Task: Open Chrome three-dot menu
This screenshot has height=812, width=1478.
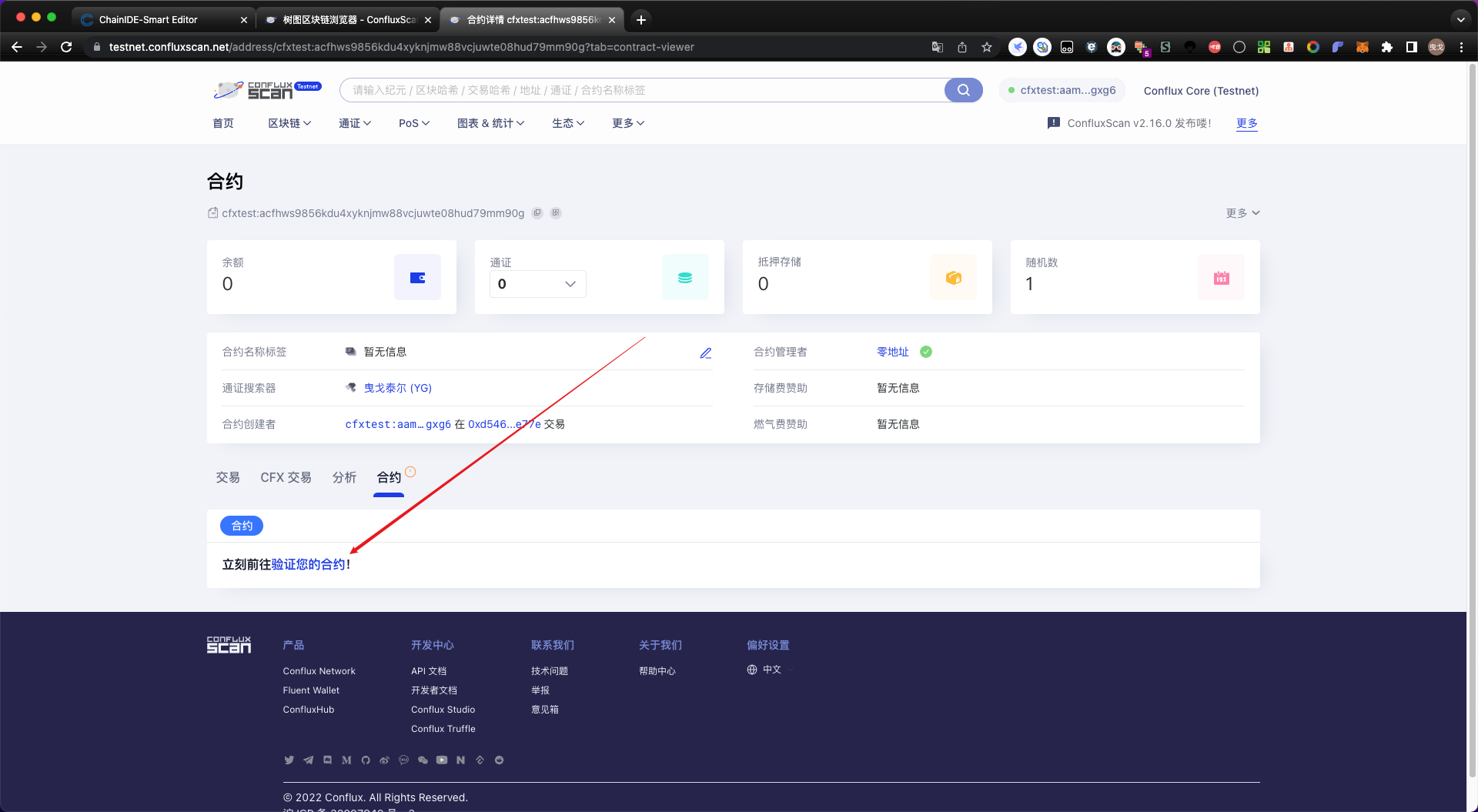Action: (1461, 47)
